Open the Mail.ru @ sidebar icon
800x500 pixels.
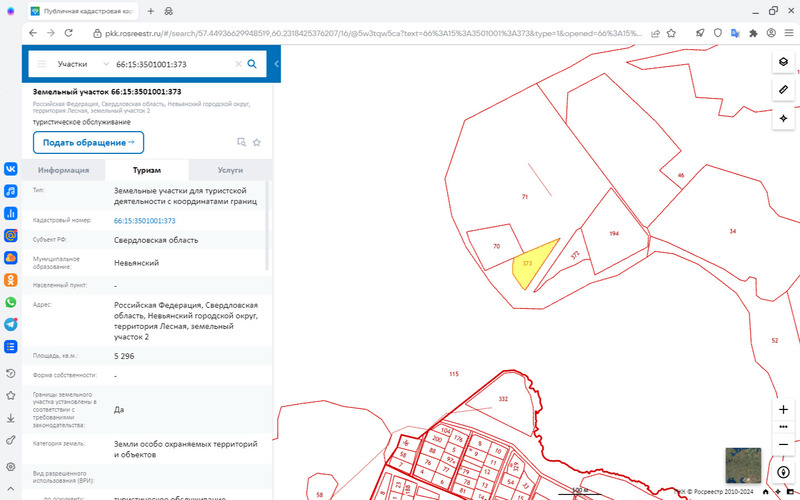[11, 235]
